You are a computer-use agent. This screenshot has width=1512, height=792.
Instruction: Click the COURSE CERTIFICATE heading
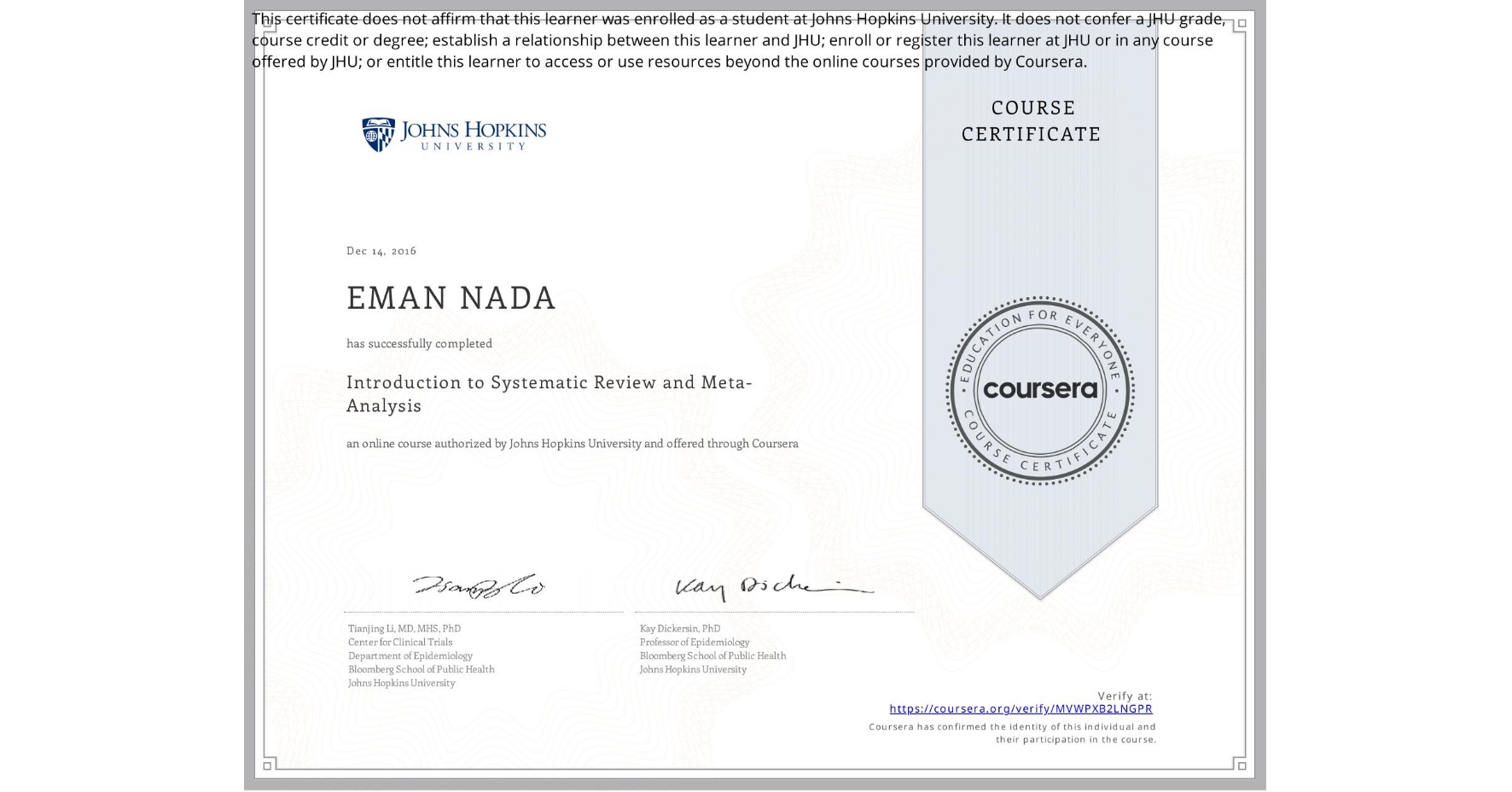click(x=1032, y=121)
